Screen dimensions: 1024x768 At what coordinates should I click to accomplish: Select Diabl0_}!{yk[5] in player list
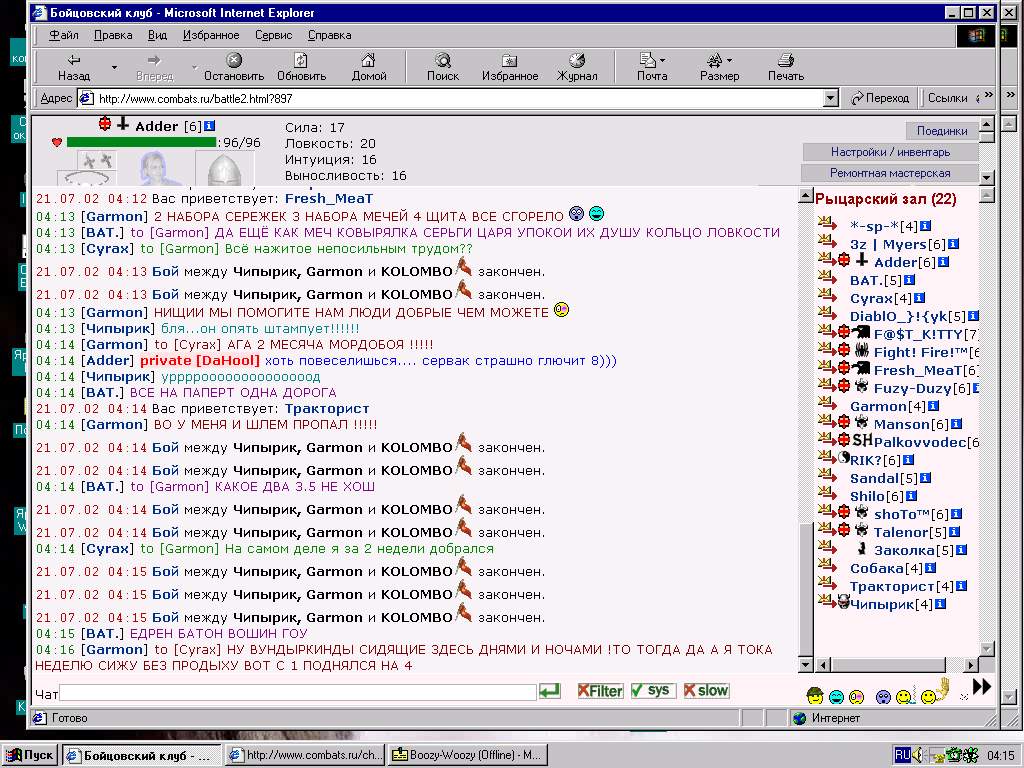tap(907, 316)
